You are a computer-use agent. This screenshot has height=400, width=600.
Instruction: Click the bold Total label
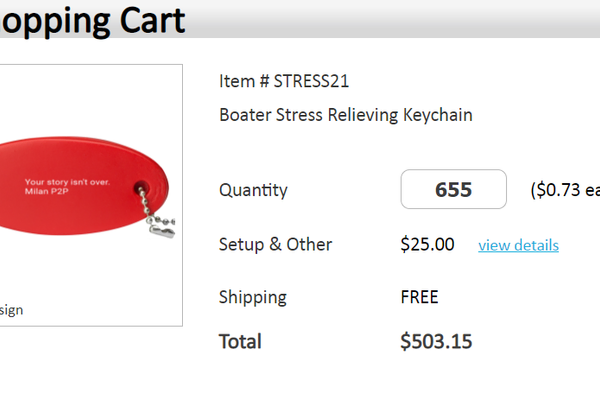[x=240, y=342]
